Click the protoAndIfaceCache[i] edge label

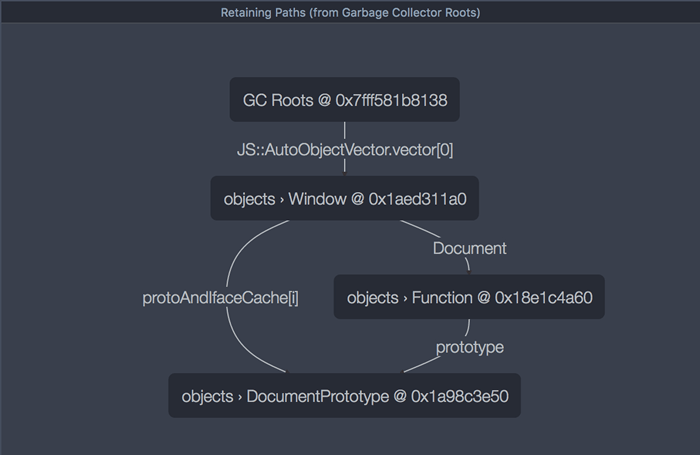(220, 298)
